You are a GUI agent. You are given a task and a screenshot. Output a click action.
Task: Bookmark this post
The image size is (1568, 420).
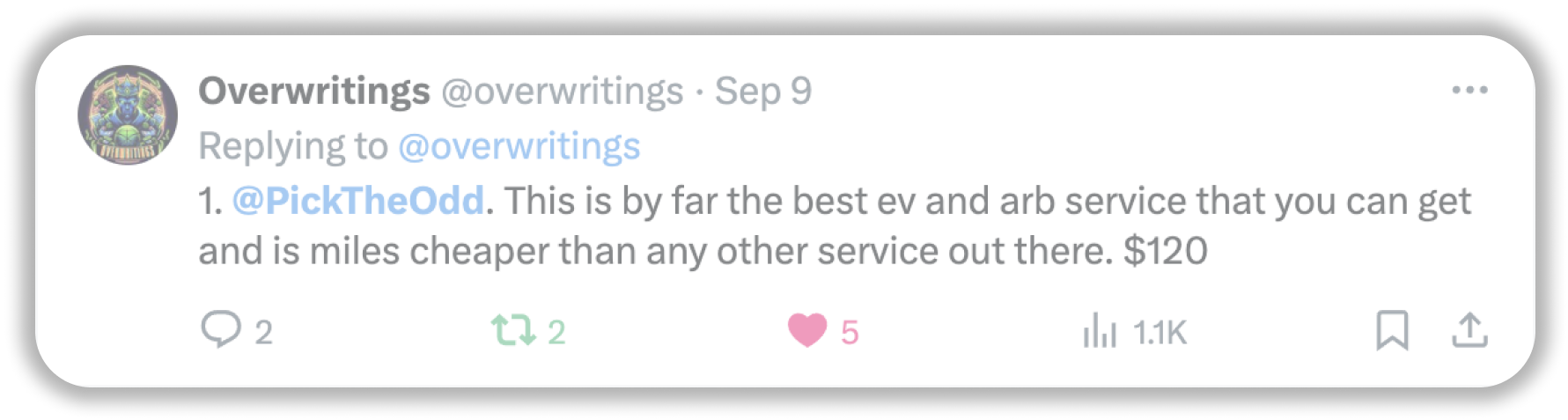1392,331
